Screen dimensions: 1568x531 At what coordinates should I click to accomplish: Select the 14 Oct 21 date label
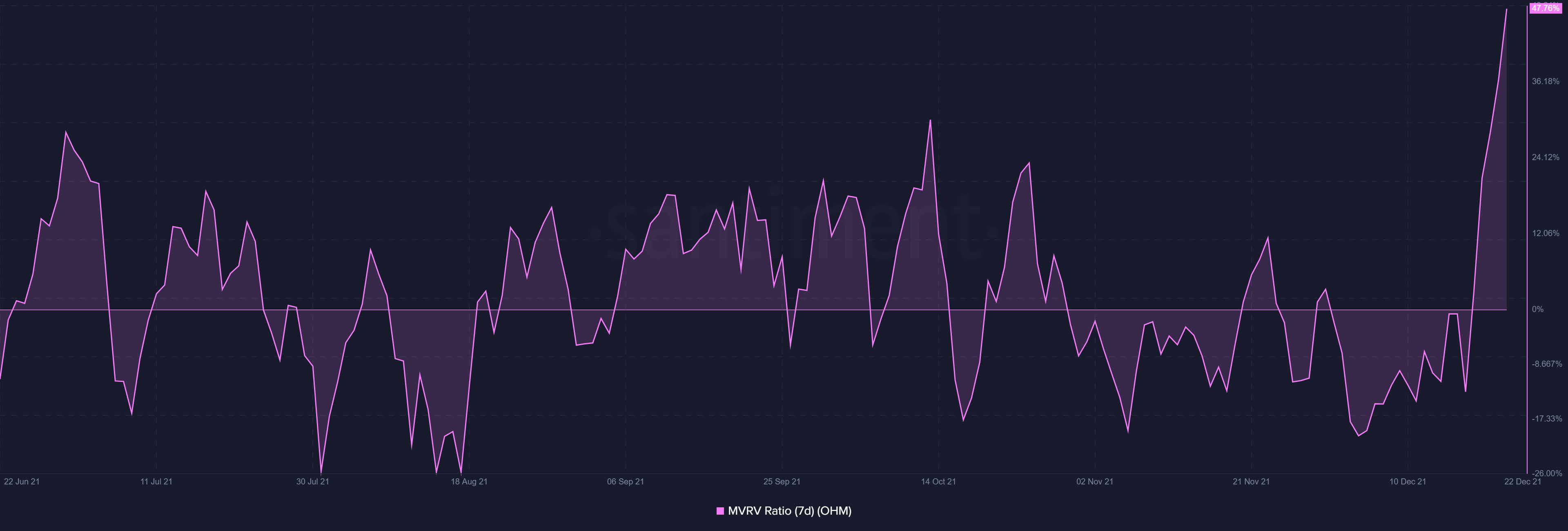pos(938,482)
